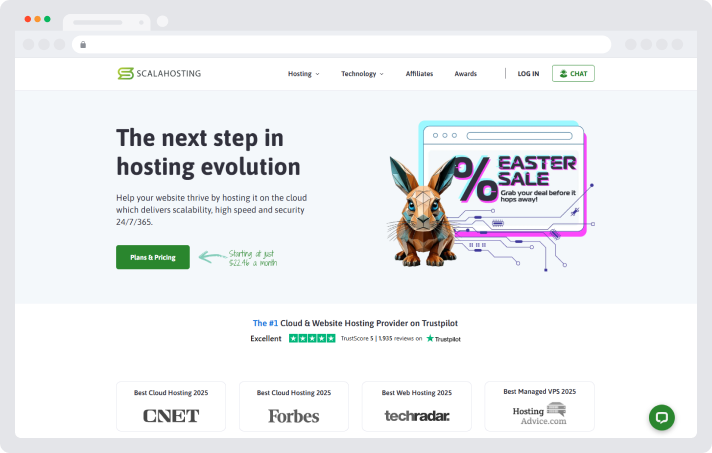Open the Trustpilot logo link
Image resolution: width=712 pixels, height=453 pixels.
coord(443,339)
